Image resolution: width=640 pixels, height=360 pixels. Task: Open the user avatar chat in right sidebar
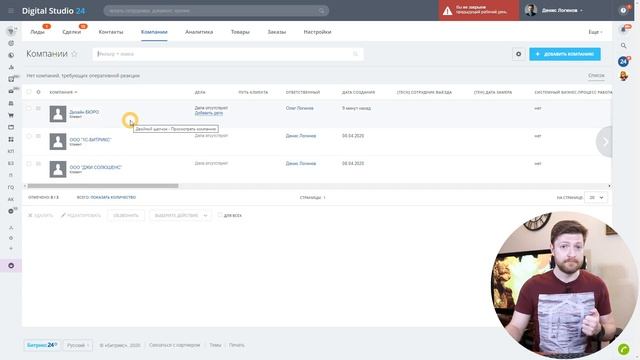(623, 76)
